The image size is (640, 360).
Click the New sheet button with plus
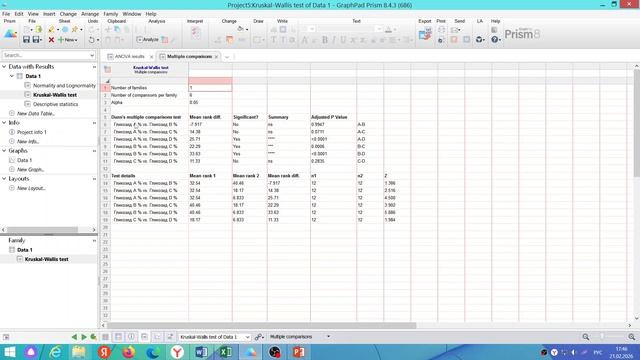(x=67, y=40)
